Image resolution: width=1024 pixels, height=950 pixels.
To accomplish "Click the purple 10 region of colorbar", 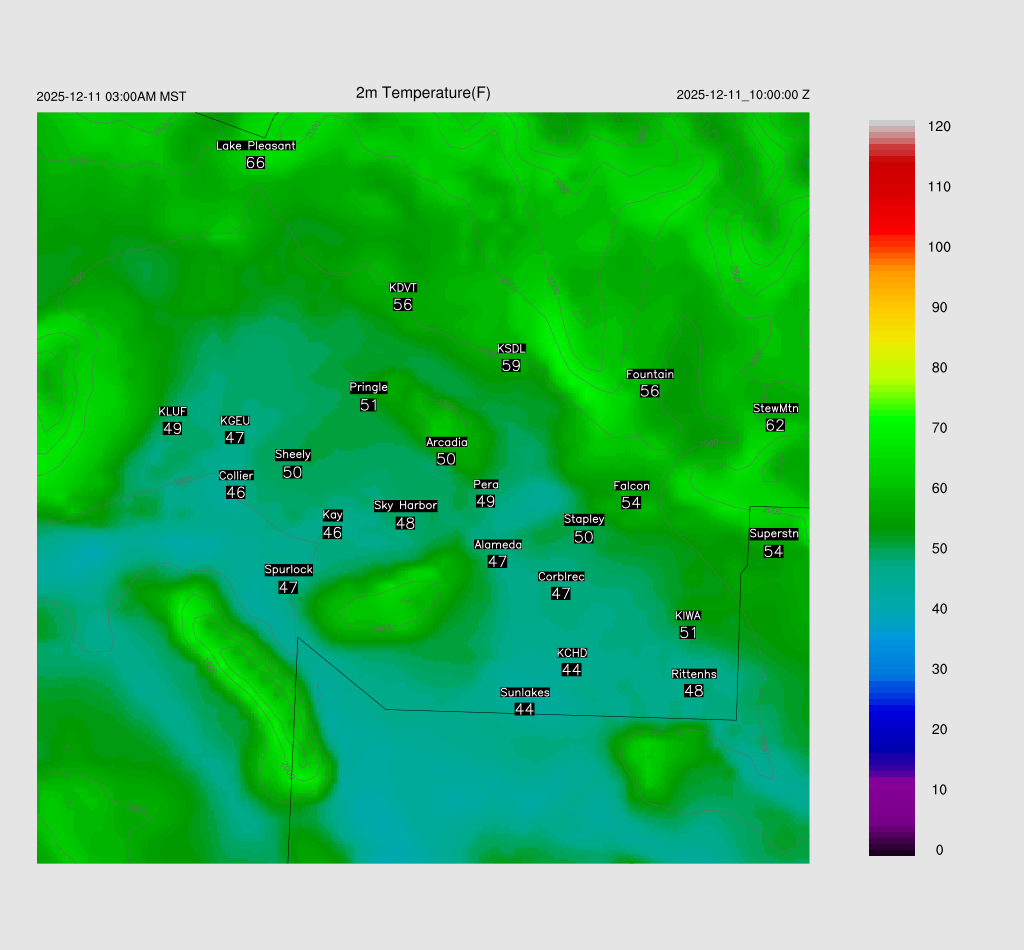I will pos(892,789).
